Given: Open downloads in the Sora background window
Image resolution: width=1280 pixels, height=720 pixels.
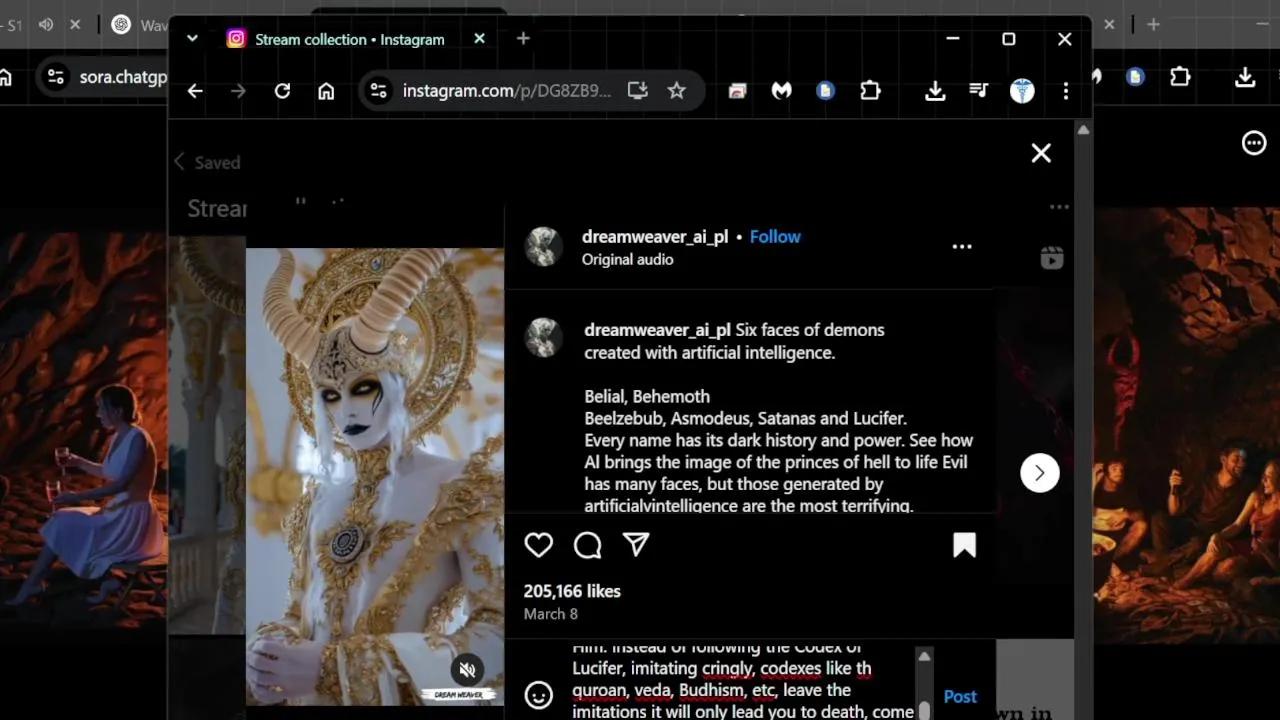Looking at the screenshot, I should (1245, 77).
